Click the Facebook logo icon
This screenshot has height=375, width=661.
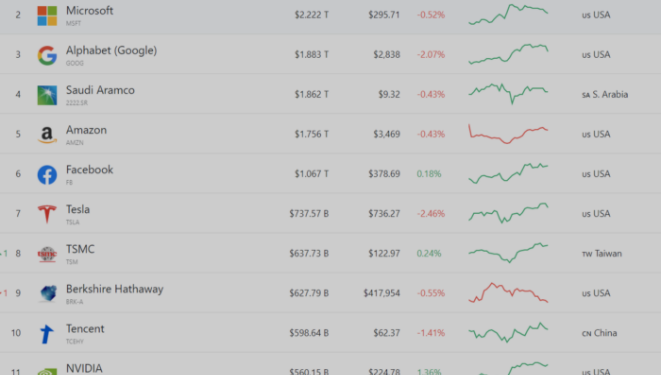(47, 174)
